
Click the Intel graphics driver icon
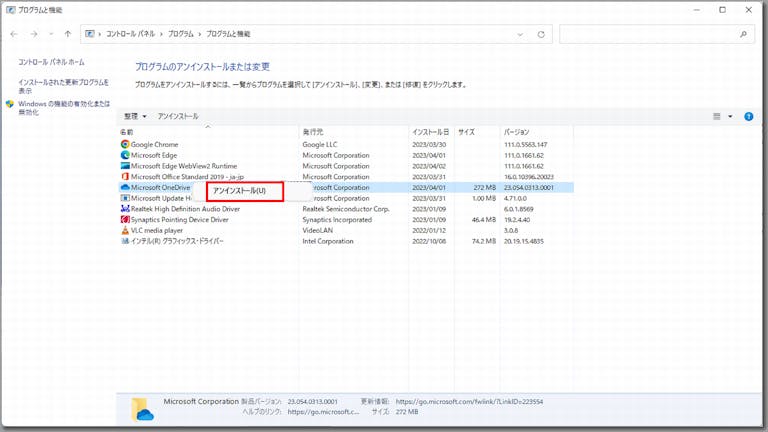(x=125, y=241)
